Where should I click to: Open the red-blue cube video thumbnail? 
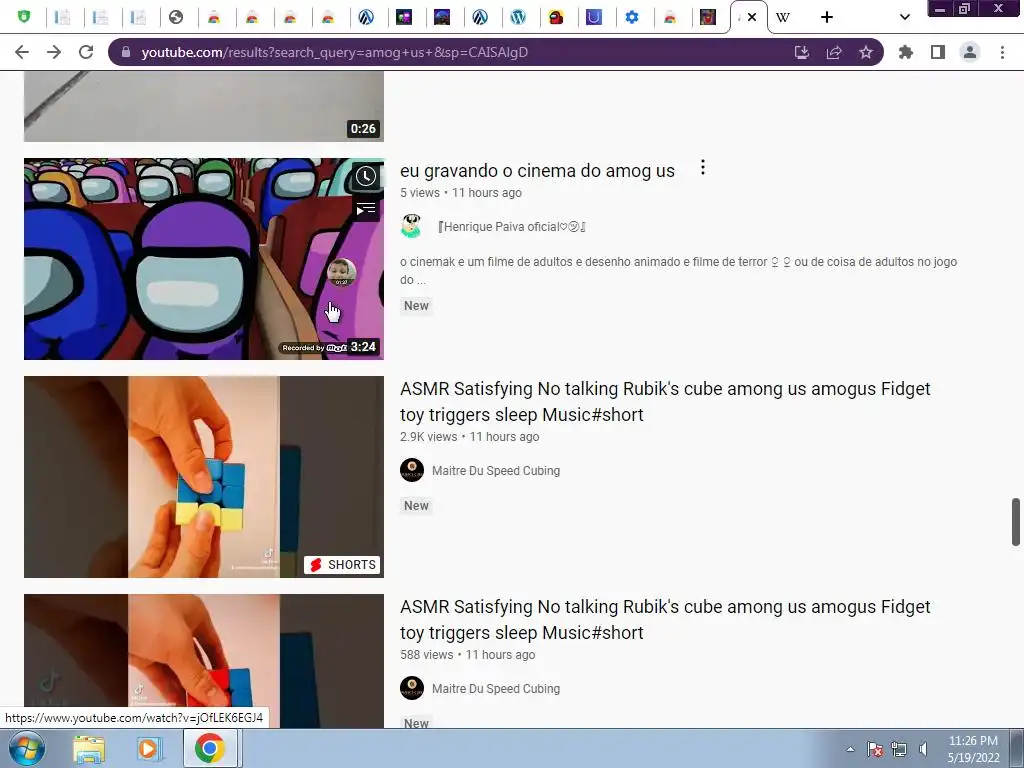click(x=204, y=661)
